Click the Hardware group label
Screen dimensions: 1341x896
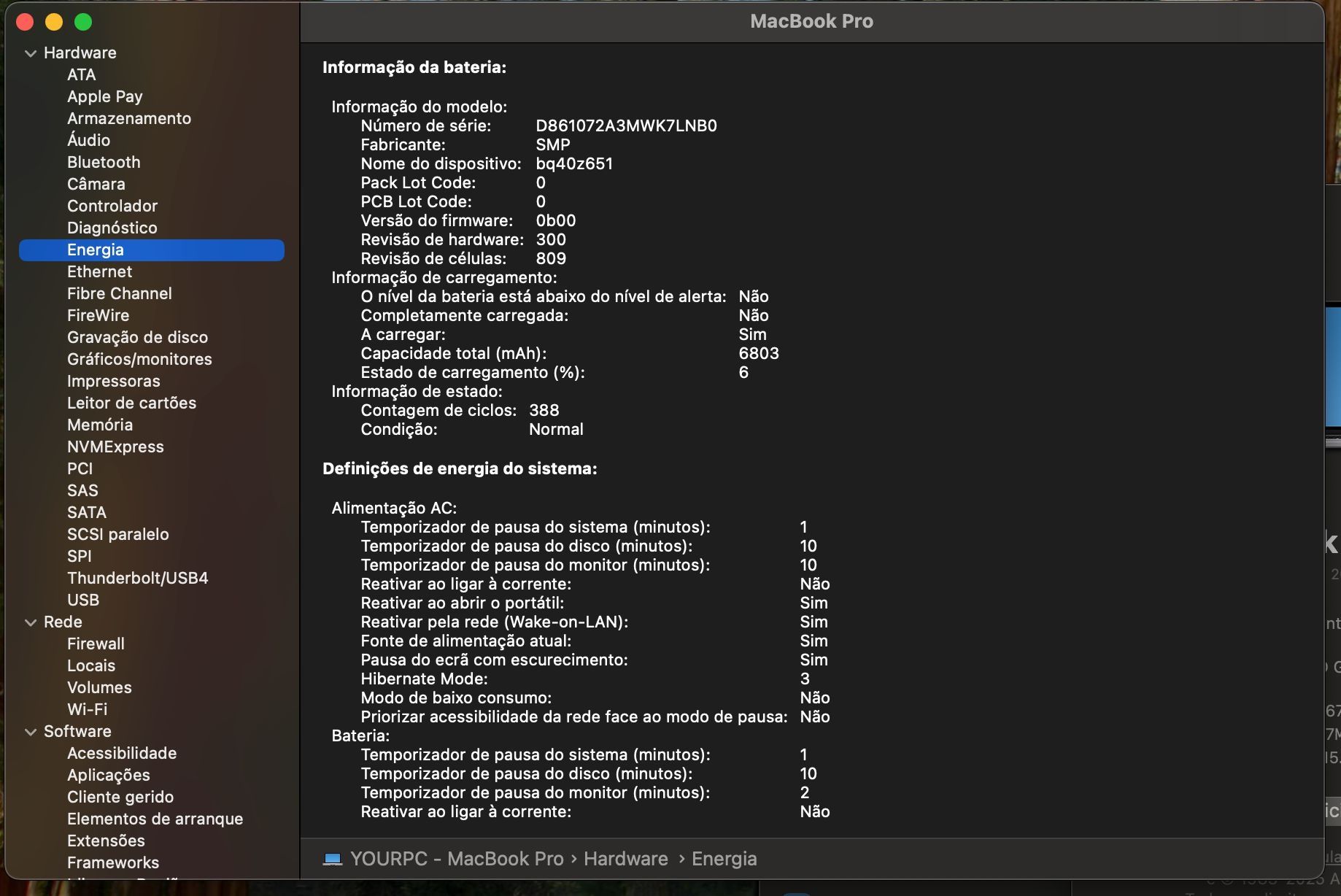pyautogui.click(x=80, y=53)
